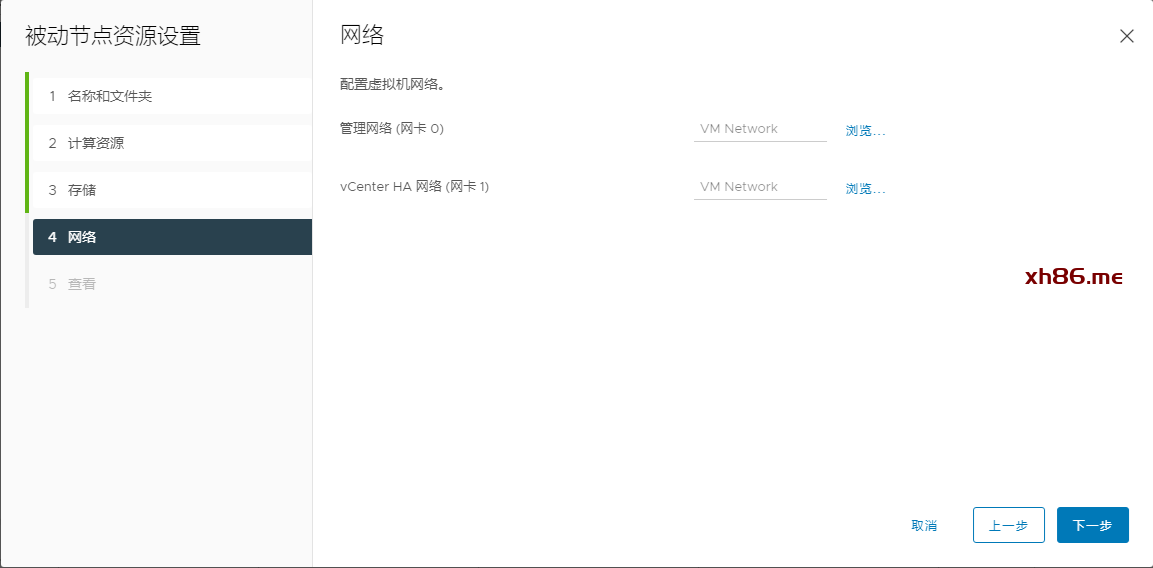Click the 网络 page heading

[362, 36]
